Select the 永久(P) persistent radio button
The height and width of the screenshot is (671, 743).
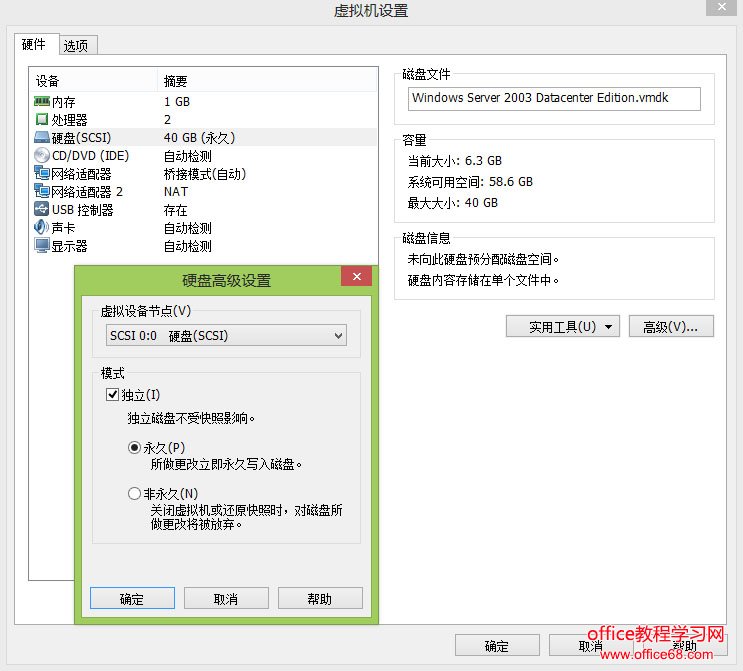click(135, 447)
